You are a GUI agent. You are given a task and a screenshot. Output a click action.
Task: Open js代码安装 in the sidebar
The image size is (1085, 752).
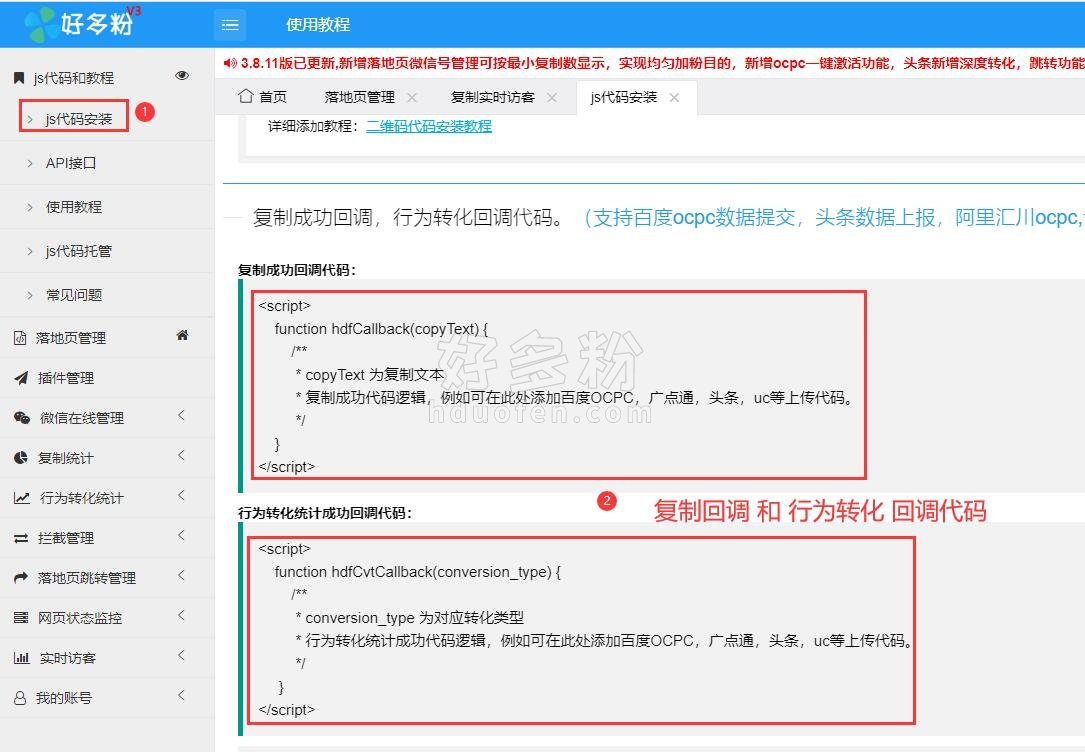pos(78,119)
